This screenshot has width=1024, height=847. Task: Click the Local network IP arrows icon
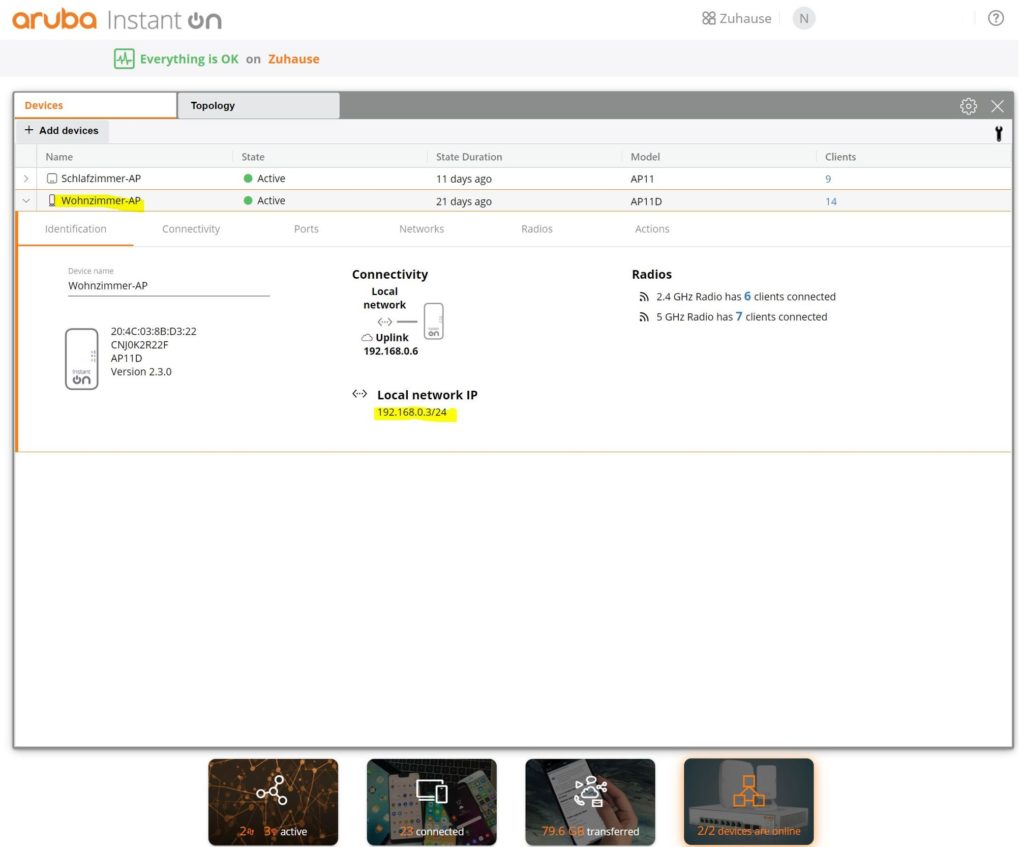[359, 394]
